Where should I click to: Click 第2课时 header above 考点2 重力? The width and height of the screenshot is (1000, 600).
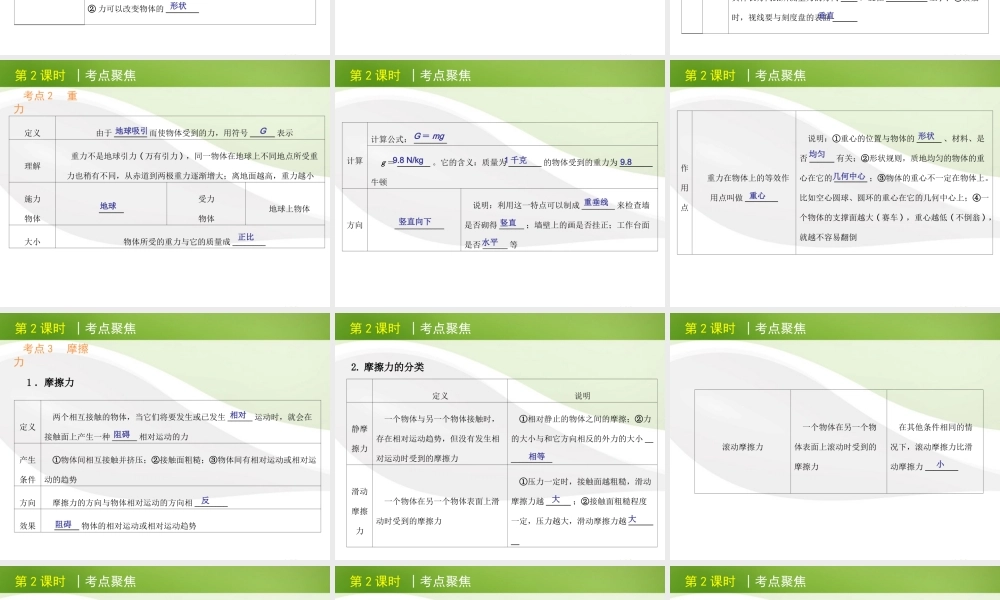click(x=40, y=75)
